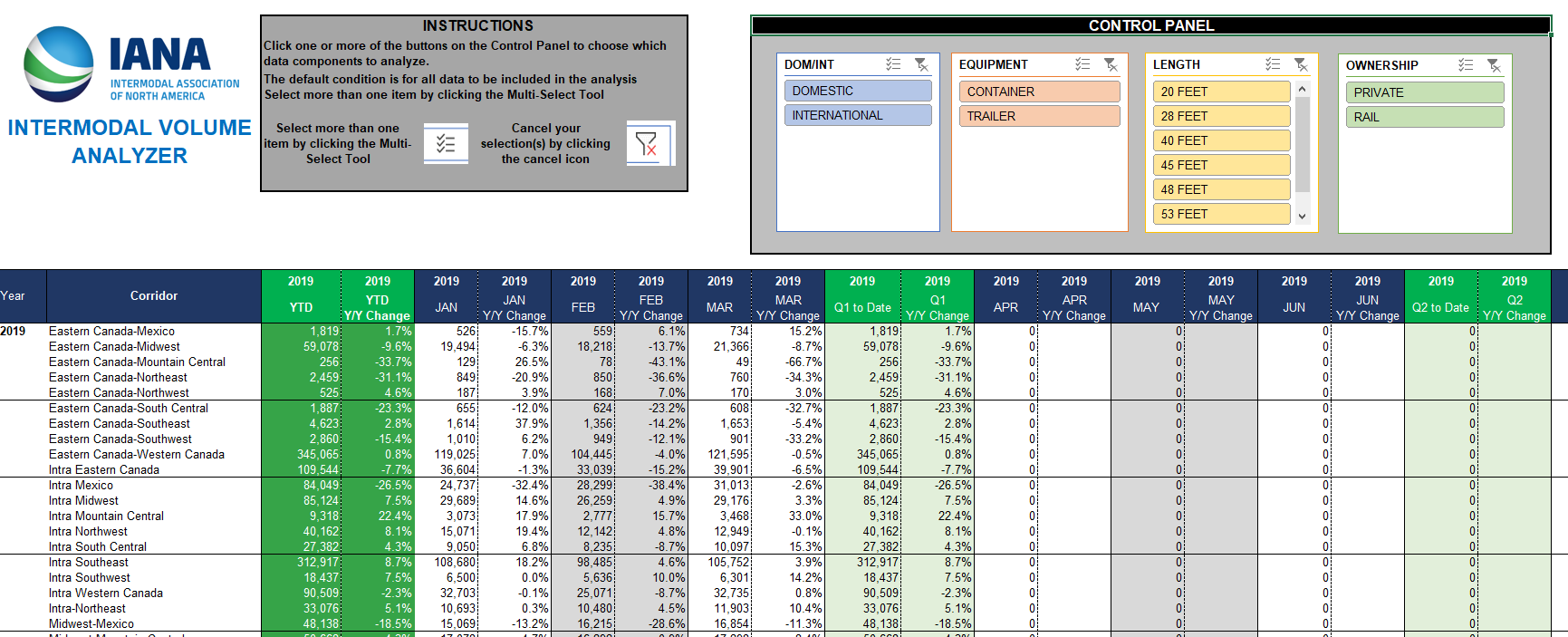Toggle multi-select in OWNERSHIP slicer
1568x637 pixels.
click(1466, 65)
